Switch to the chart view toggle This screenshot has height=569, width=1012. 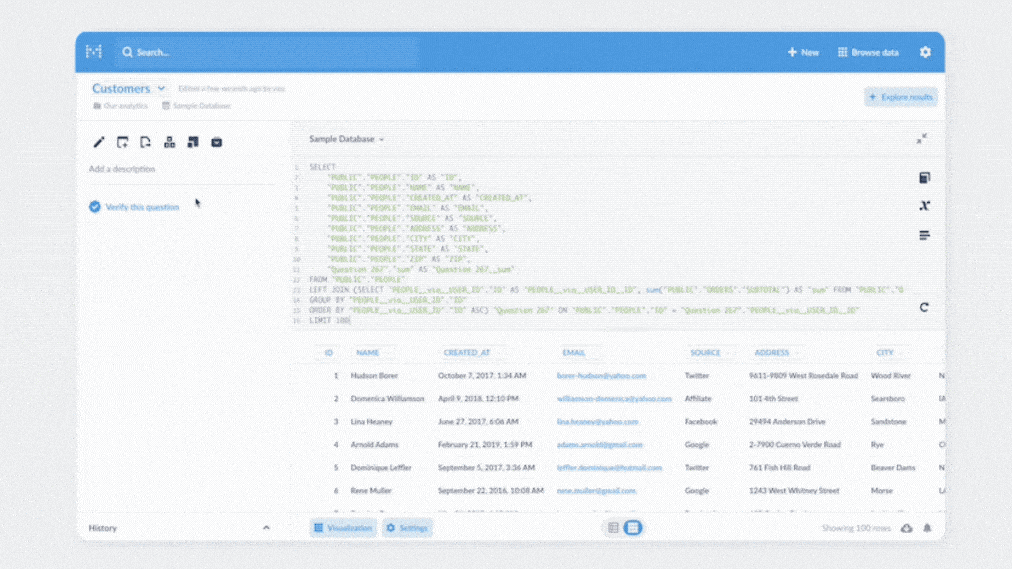click(633, 528)
